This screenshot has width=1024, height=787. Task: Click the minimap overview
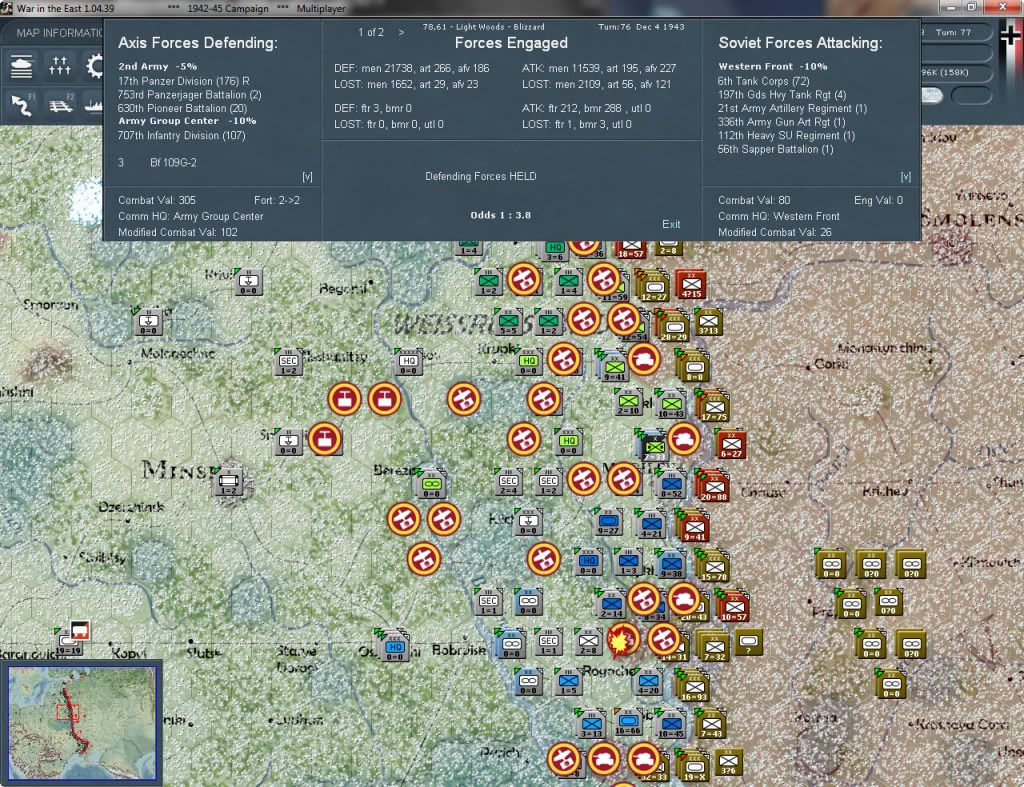pos(82,722)
